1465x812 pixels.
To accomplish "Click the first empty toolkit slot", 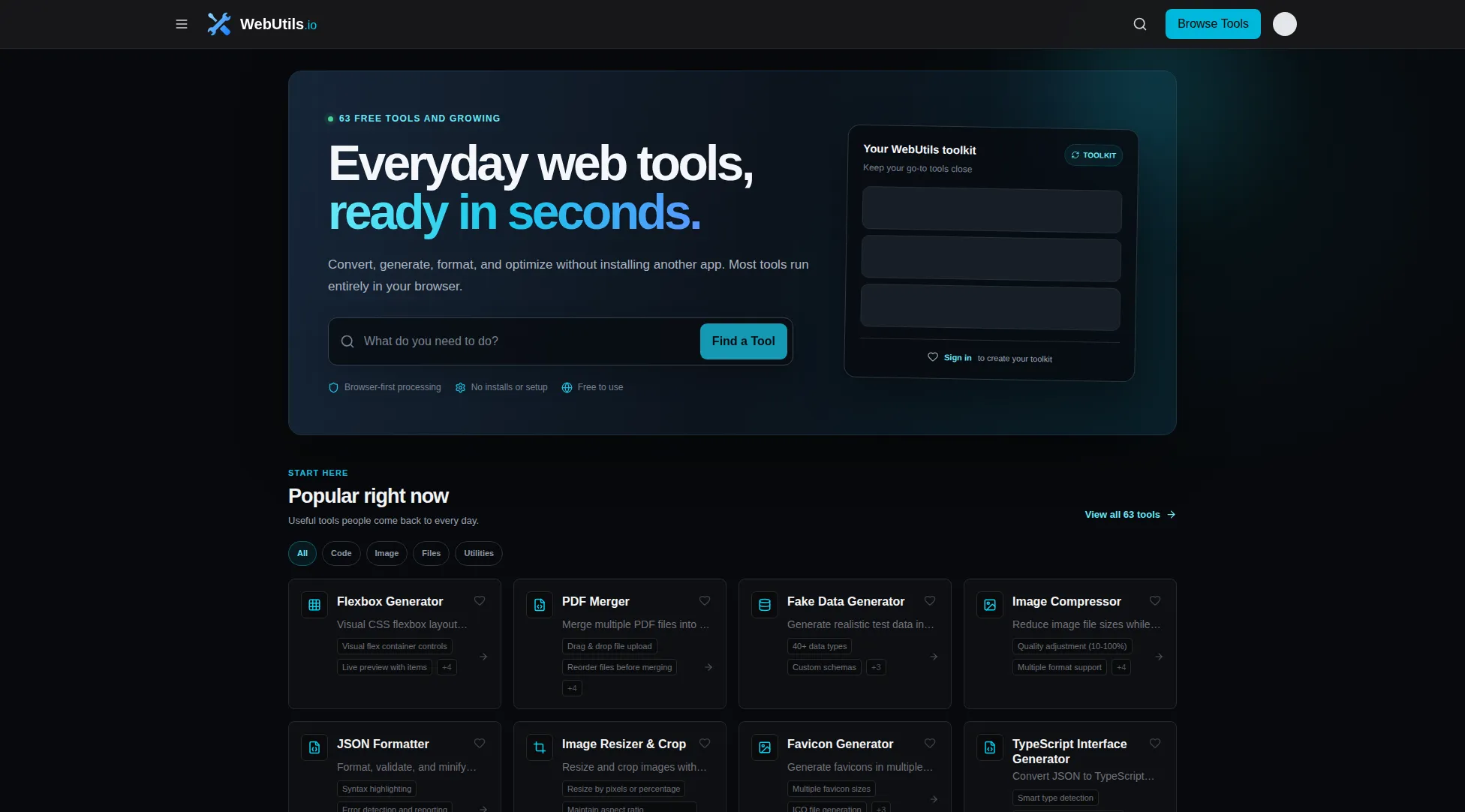I will [991, 209].
